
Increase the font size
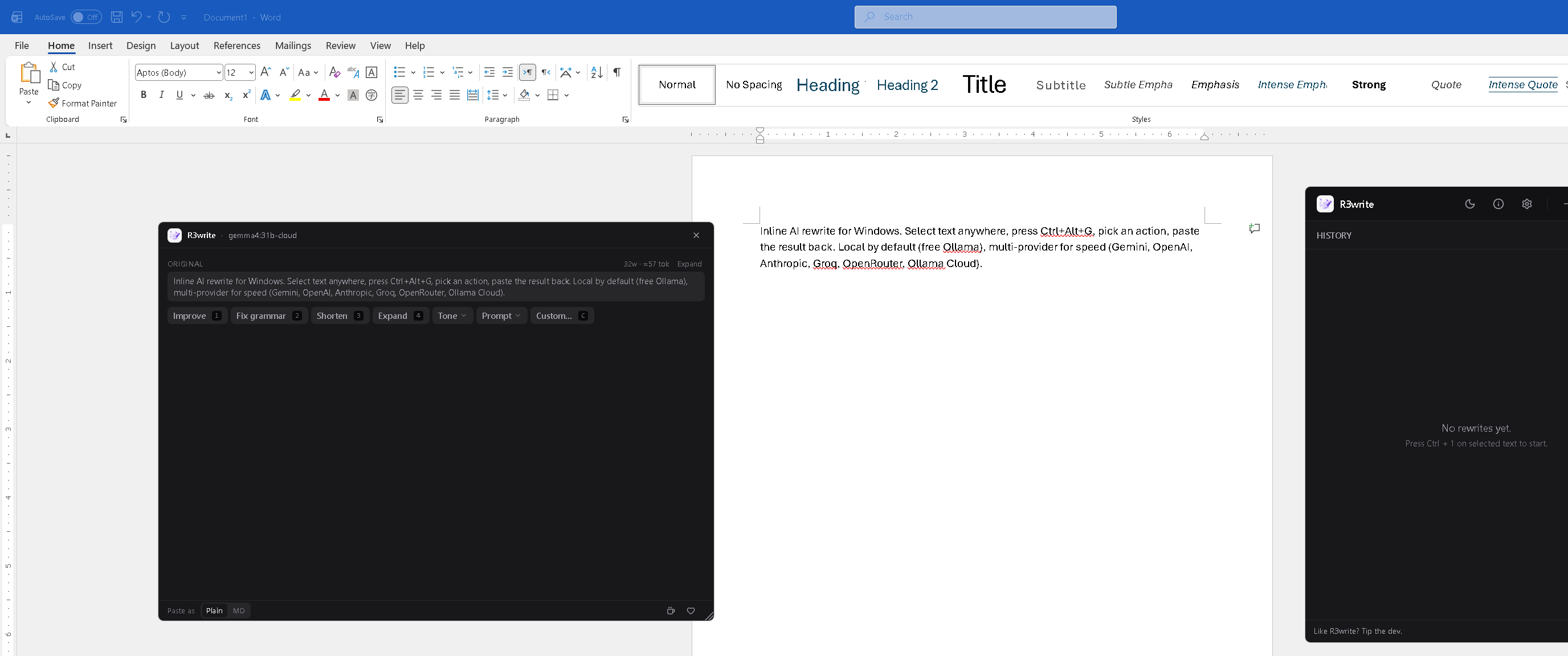266,72
